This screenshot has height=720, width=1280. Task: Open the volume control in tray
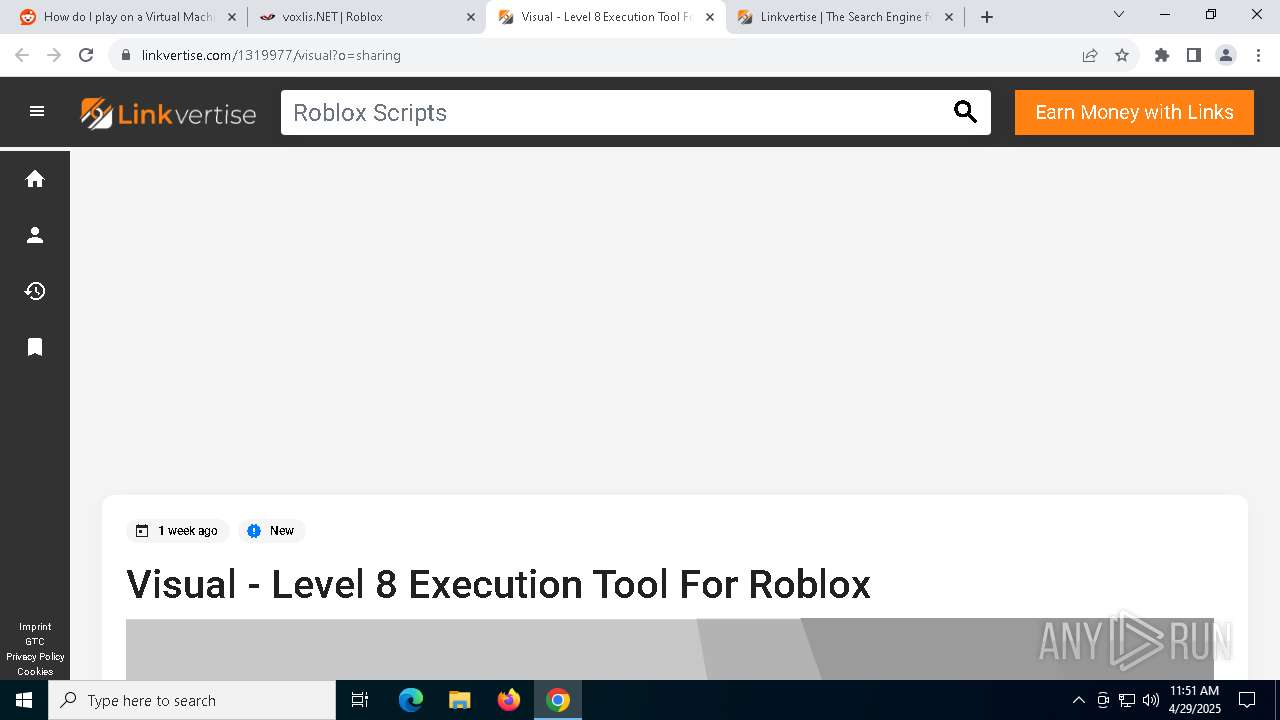point(1151,700)
